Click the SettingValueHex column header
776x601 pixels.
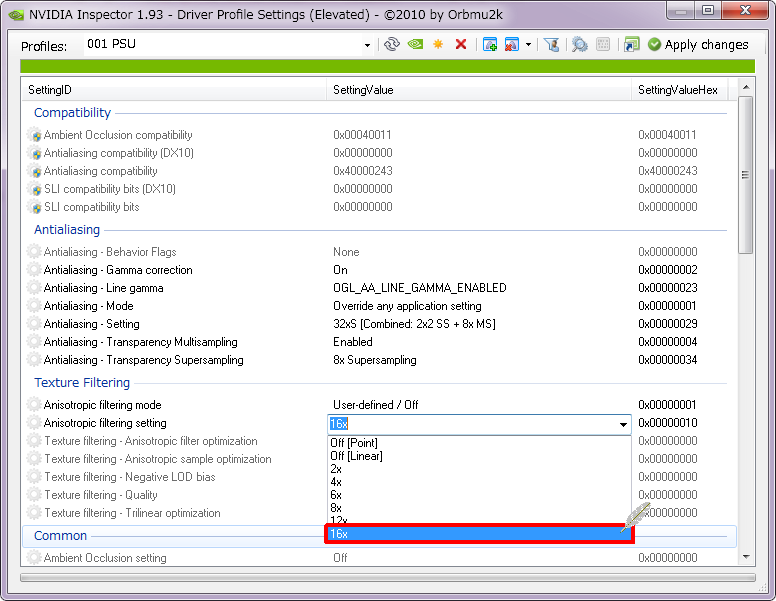tap(679, 90)
